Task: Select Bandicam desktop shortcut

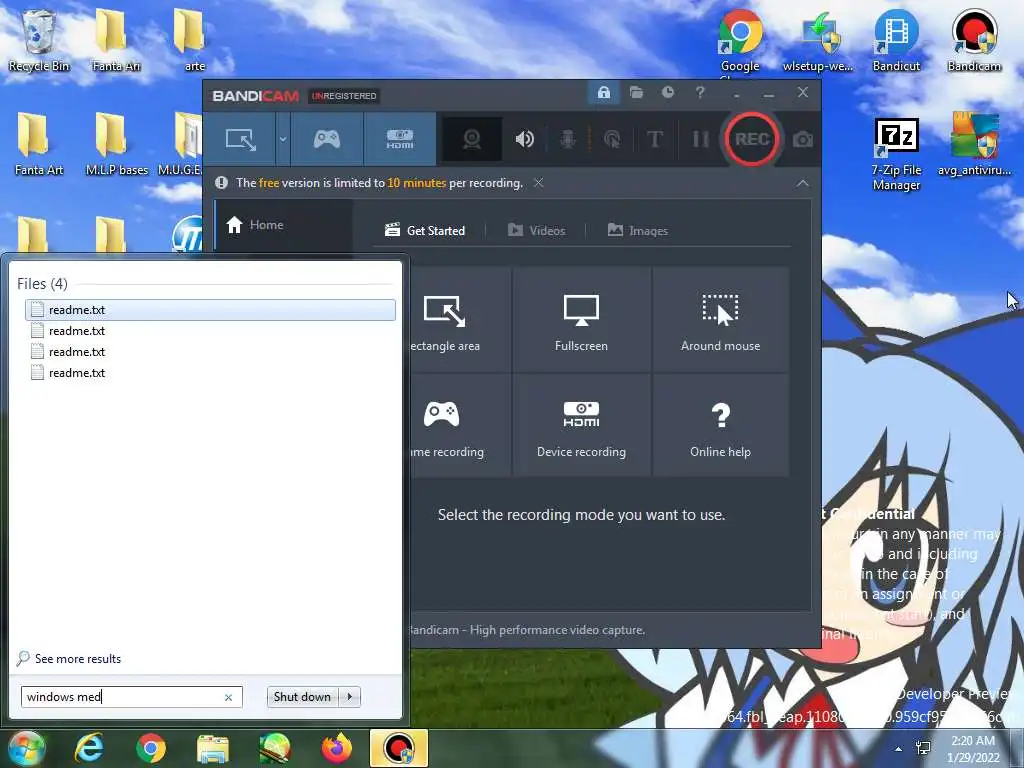Action: point(974,40)
